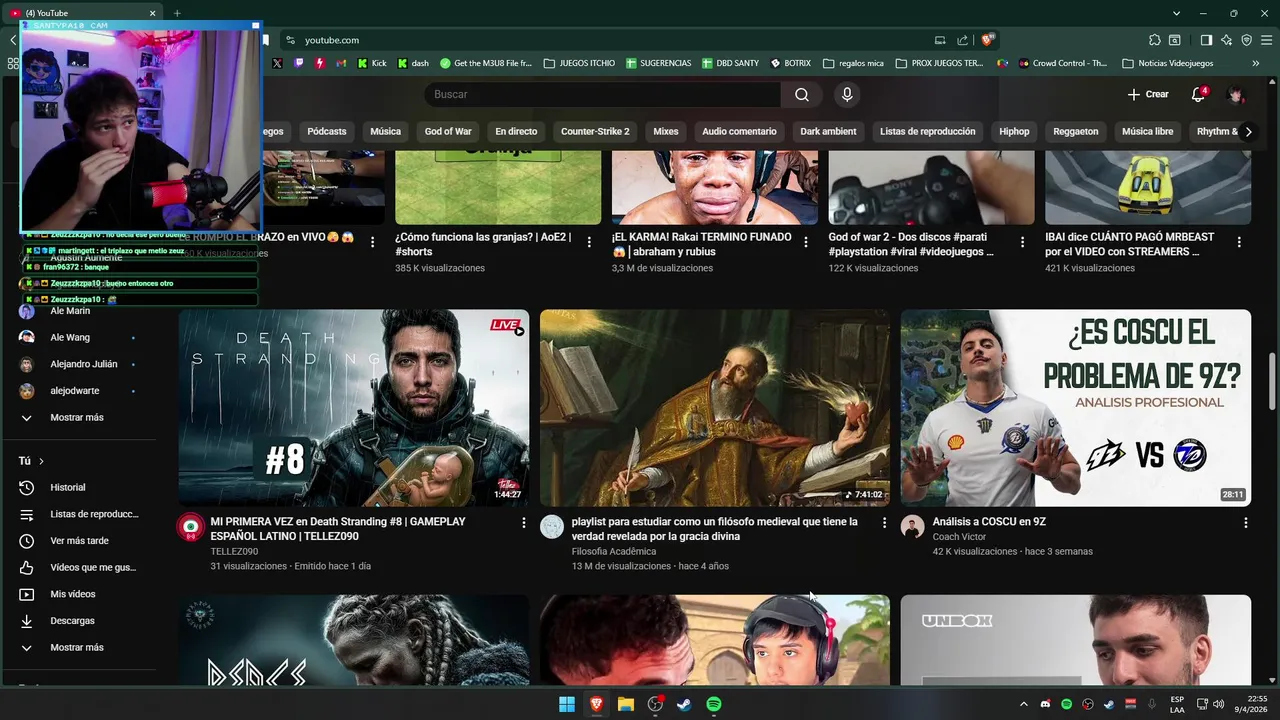Open the account avatar menu
The image size is (1280, 720).
pyautogui.click(x=1237, y=94)
